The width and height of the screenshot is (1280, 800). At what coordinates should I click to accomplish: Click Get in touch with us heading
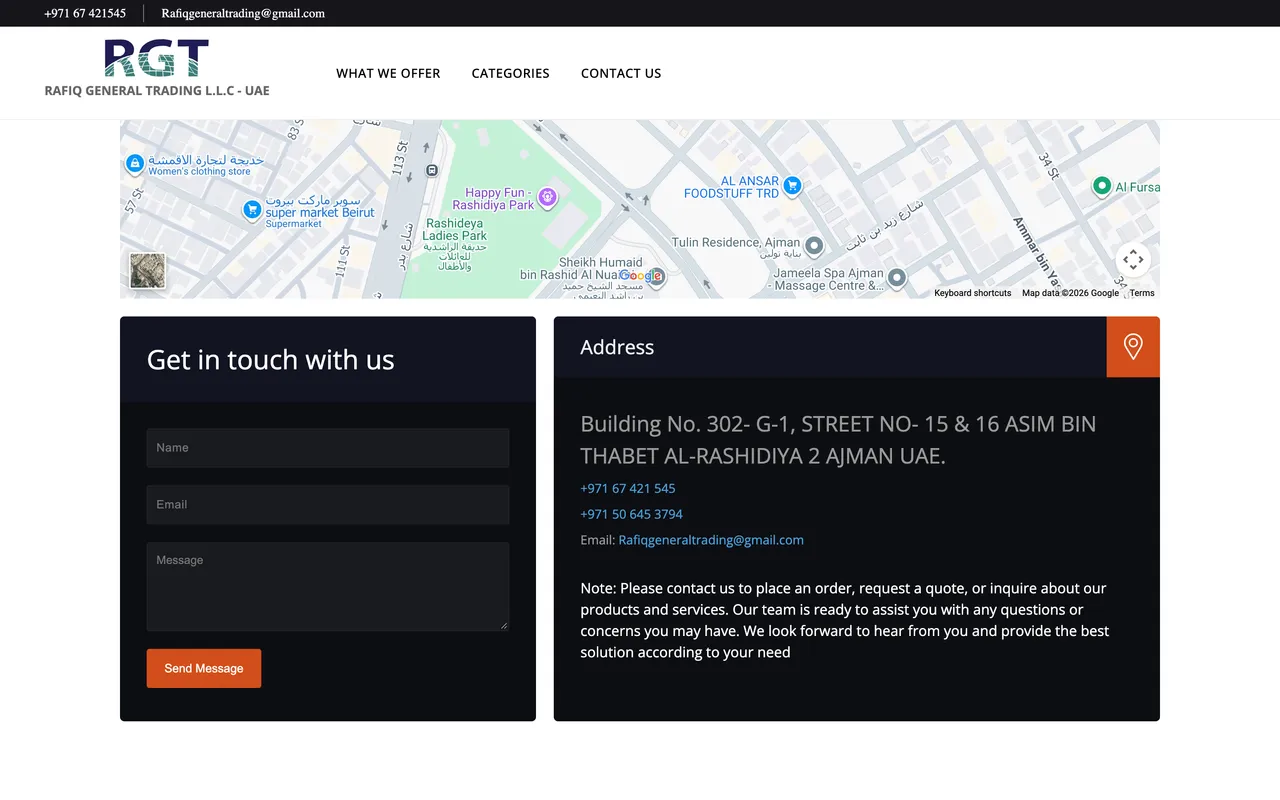pos(271,360)
